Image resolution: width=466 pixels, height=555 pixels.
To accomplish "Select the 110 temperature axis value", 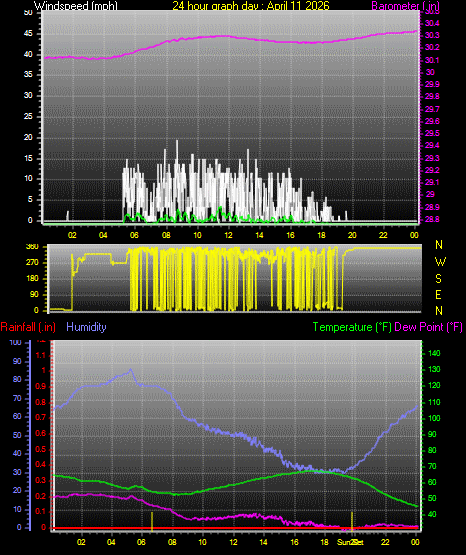I will tap(434, 402).
